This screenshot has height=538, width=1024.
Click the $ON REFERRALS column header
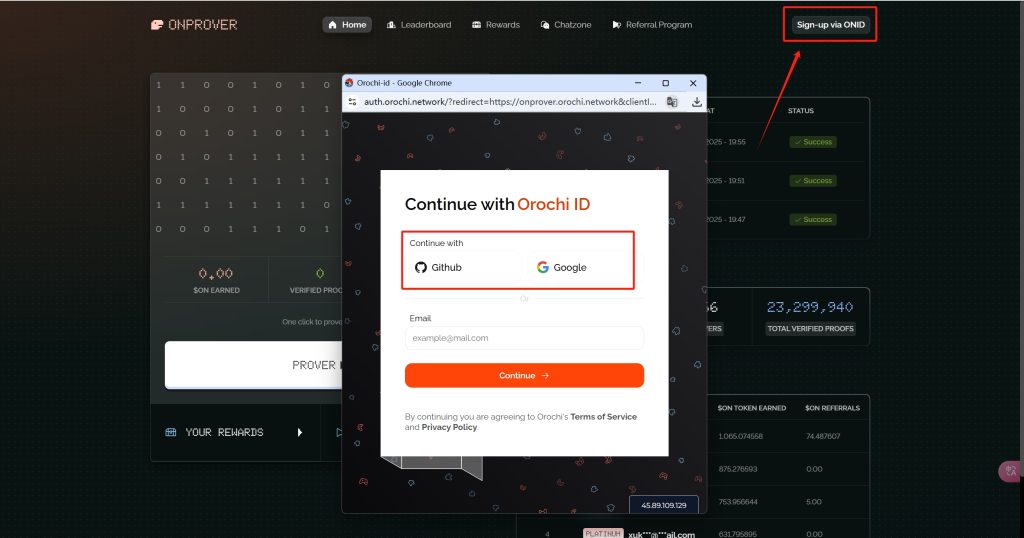tap(833, 408)
